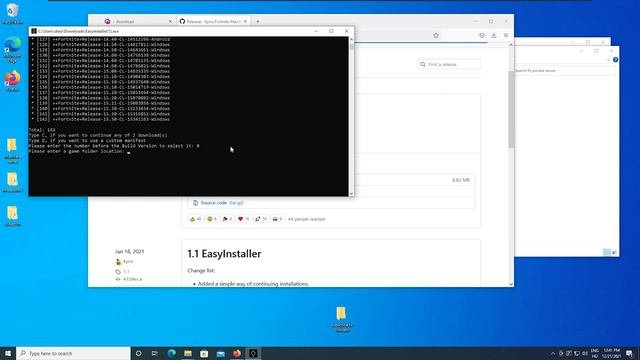Switch File Explorer to large icons view
Image resolution: width=640 pixels, height=360 pixels.
(x=614, y=252)
